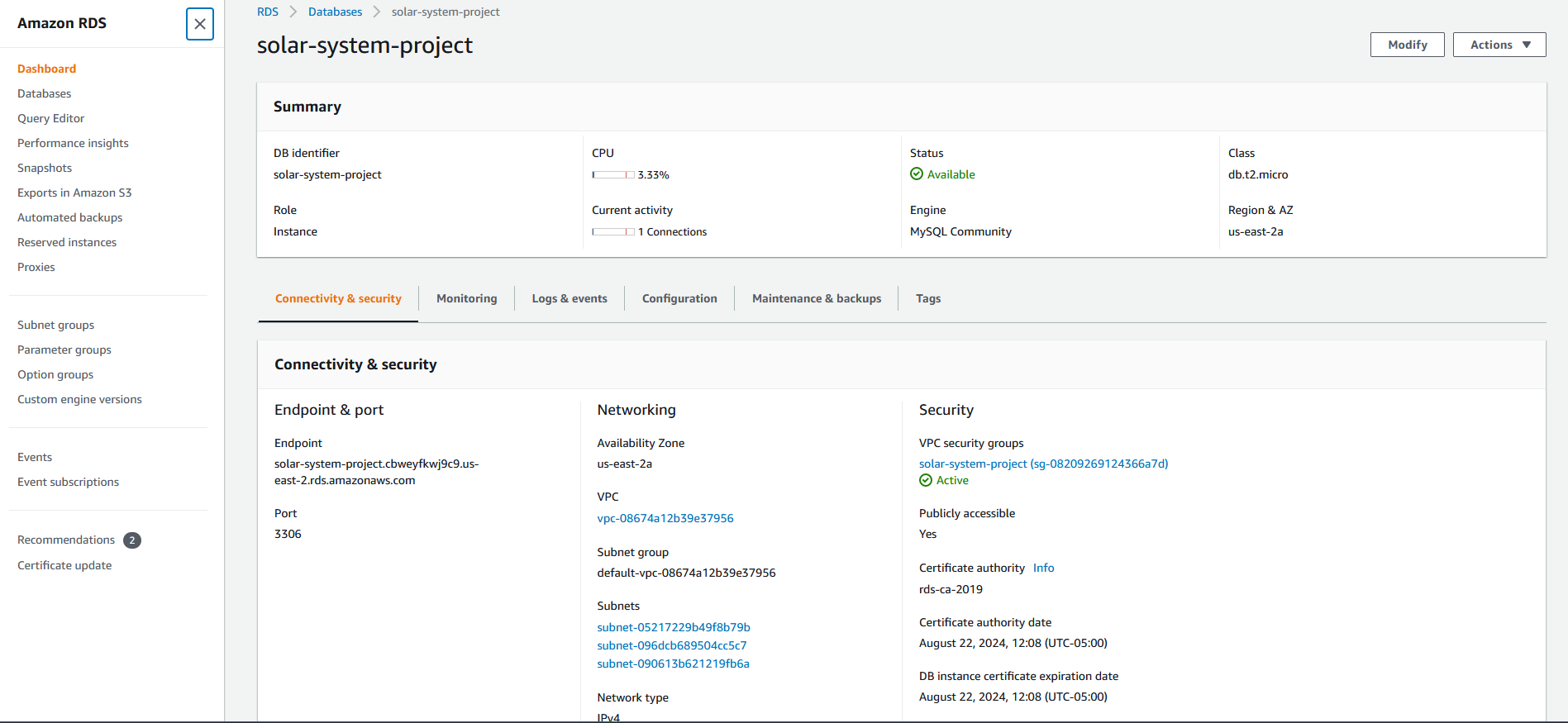The image size is (1568, 723).
Task: Open the Dashboard in sidebar
Action: [x=46, y=69]
